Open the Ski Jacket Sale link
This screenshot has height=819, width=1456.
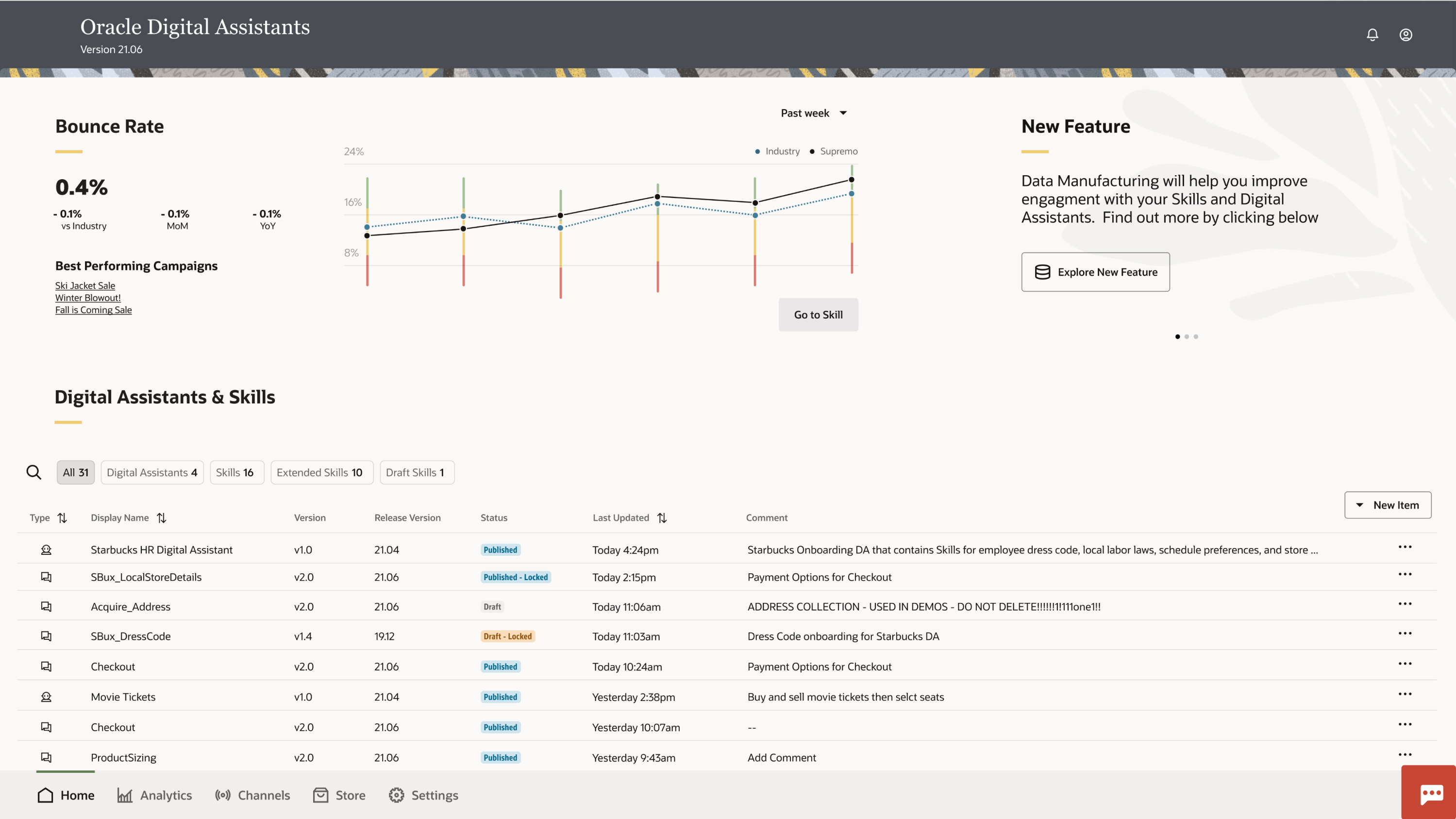click(85, 285)
